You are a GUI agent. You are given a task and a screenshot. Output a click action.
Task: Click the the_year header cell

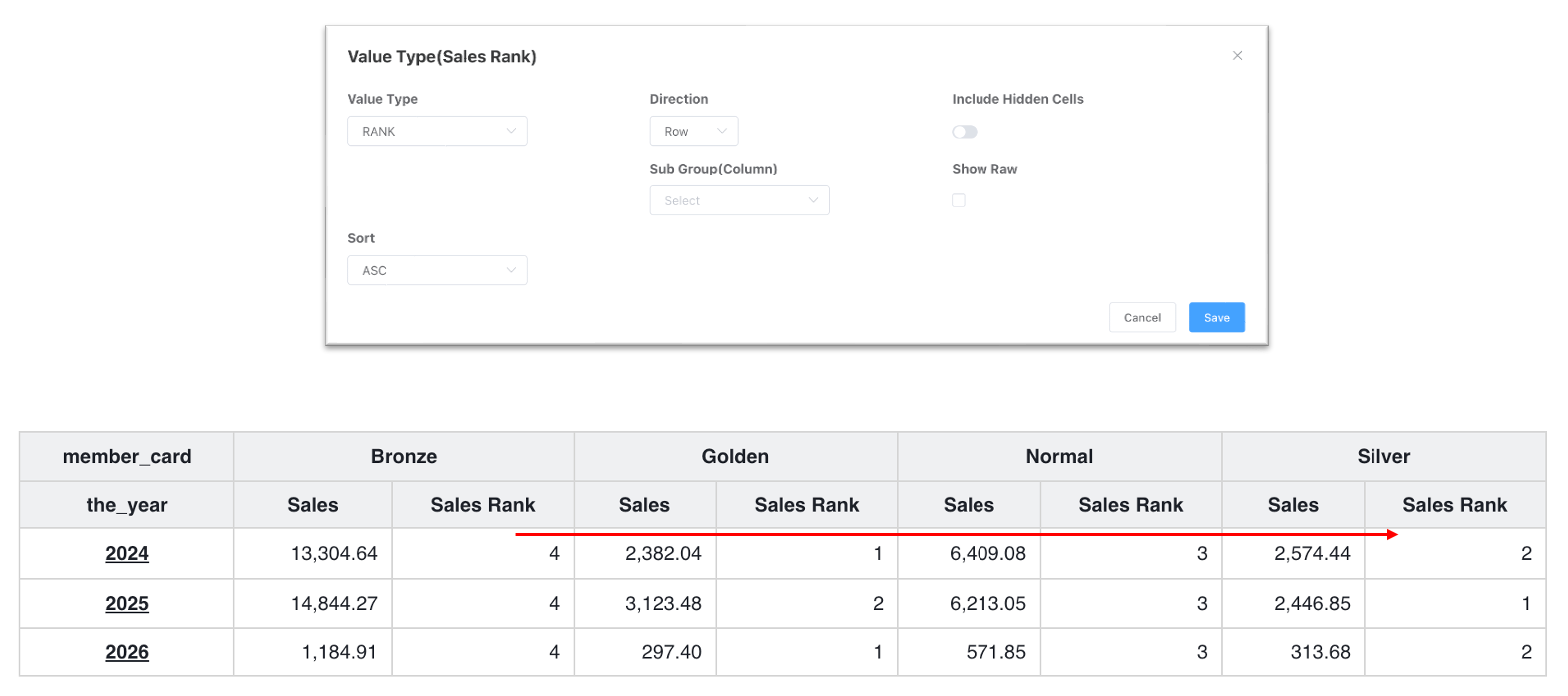click(127, 505)
